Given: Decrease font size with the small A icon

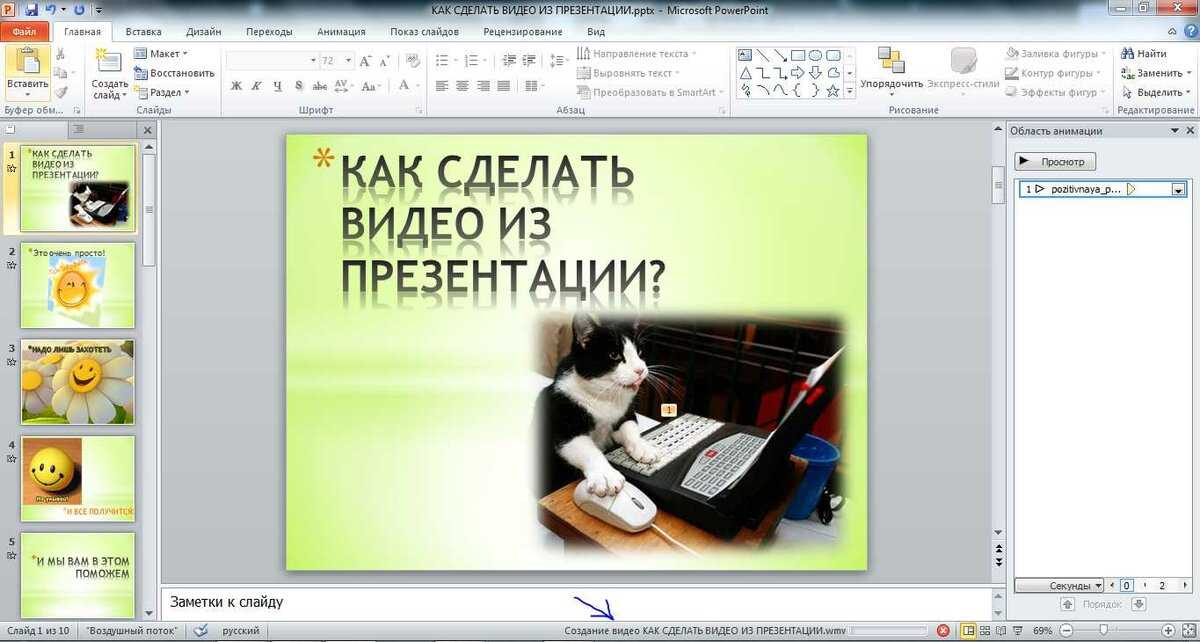Looking at the screenshot, I should click(385, 61).
